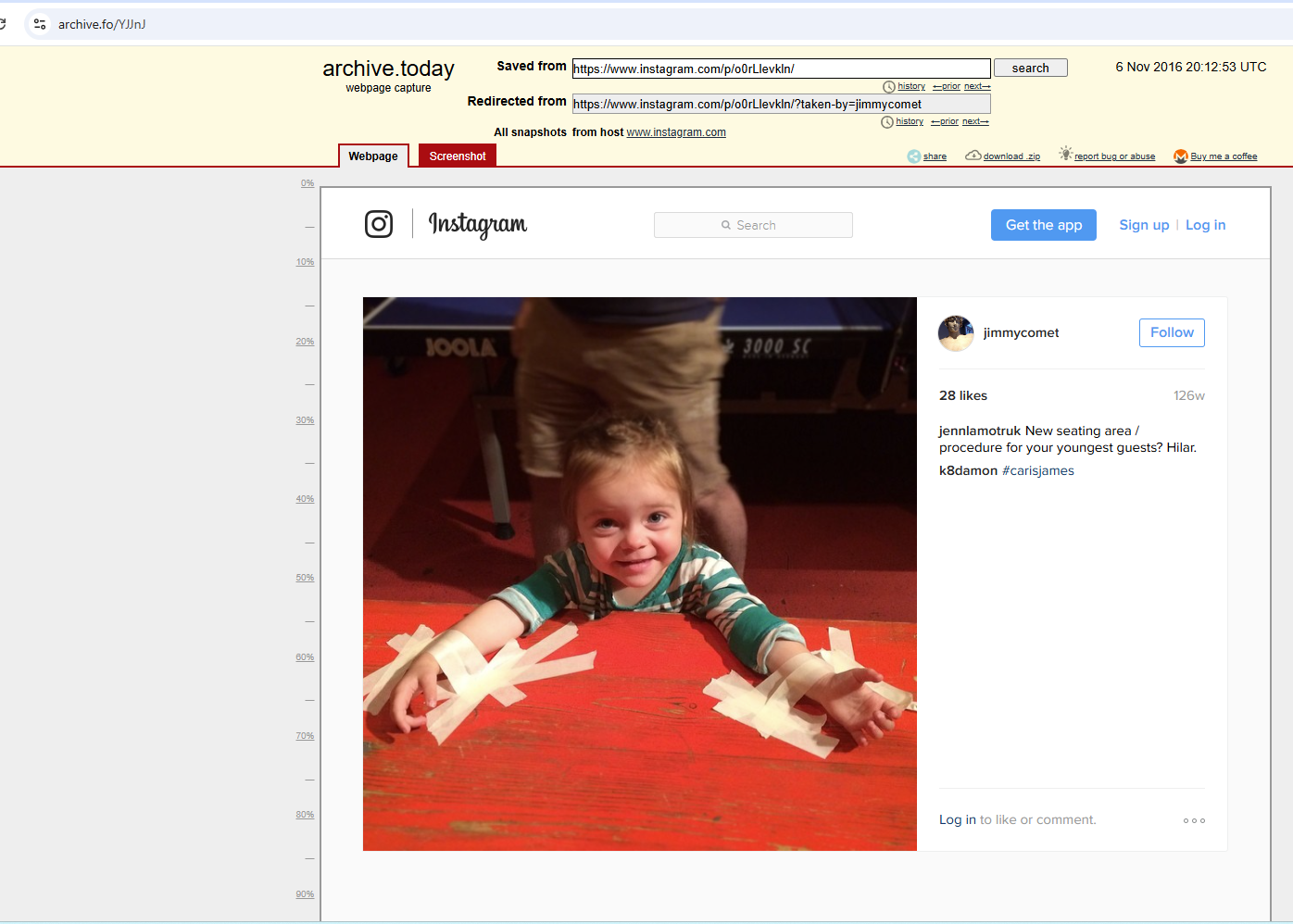Click the Follow button for jimmycomet

click(1172, 332)
